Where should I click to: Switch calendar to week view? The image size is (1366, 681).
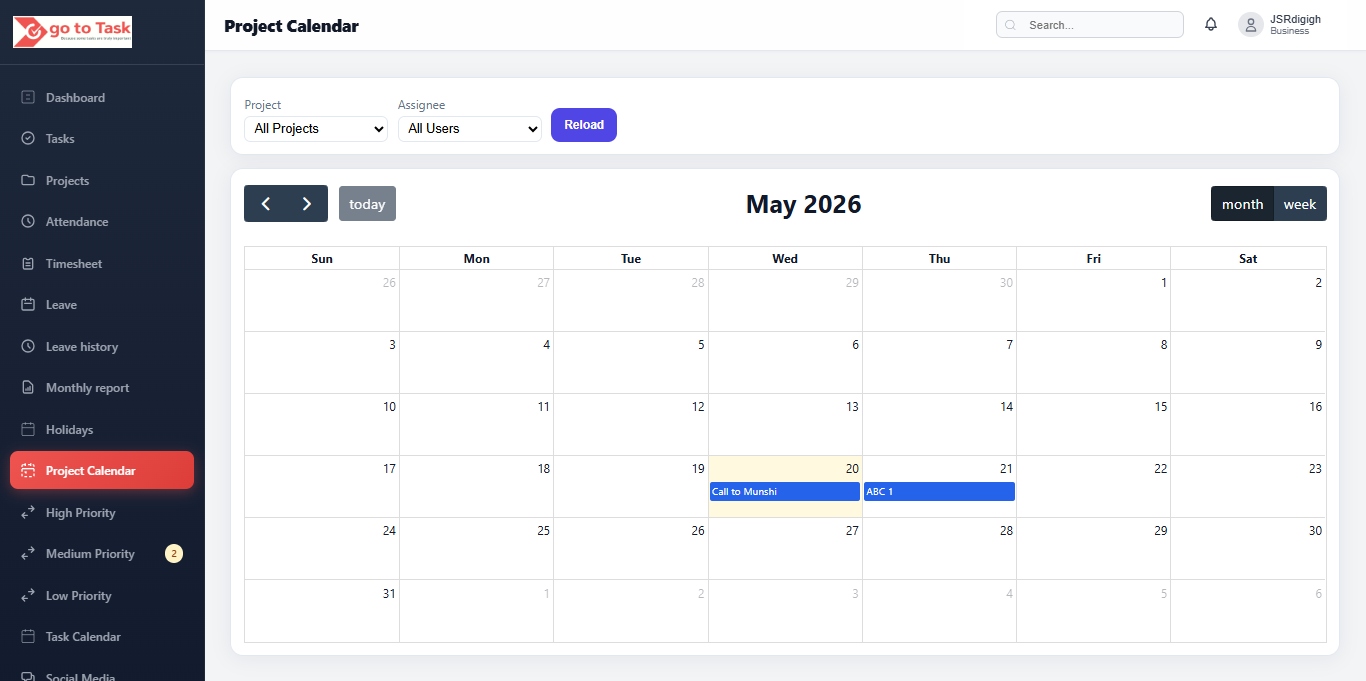tap(1300, 204)
